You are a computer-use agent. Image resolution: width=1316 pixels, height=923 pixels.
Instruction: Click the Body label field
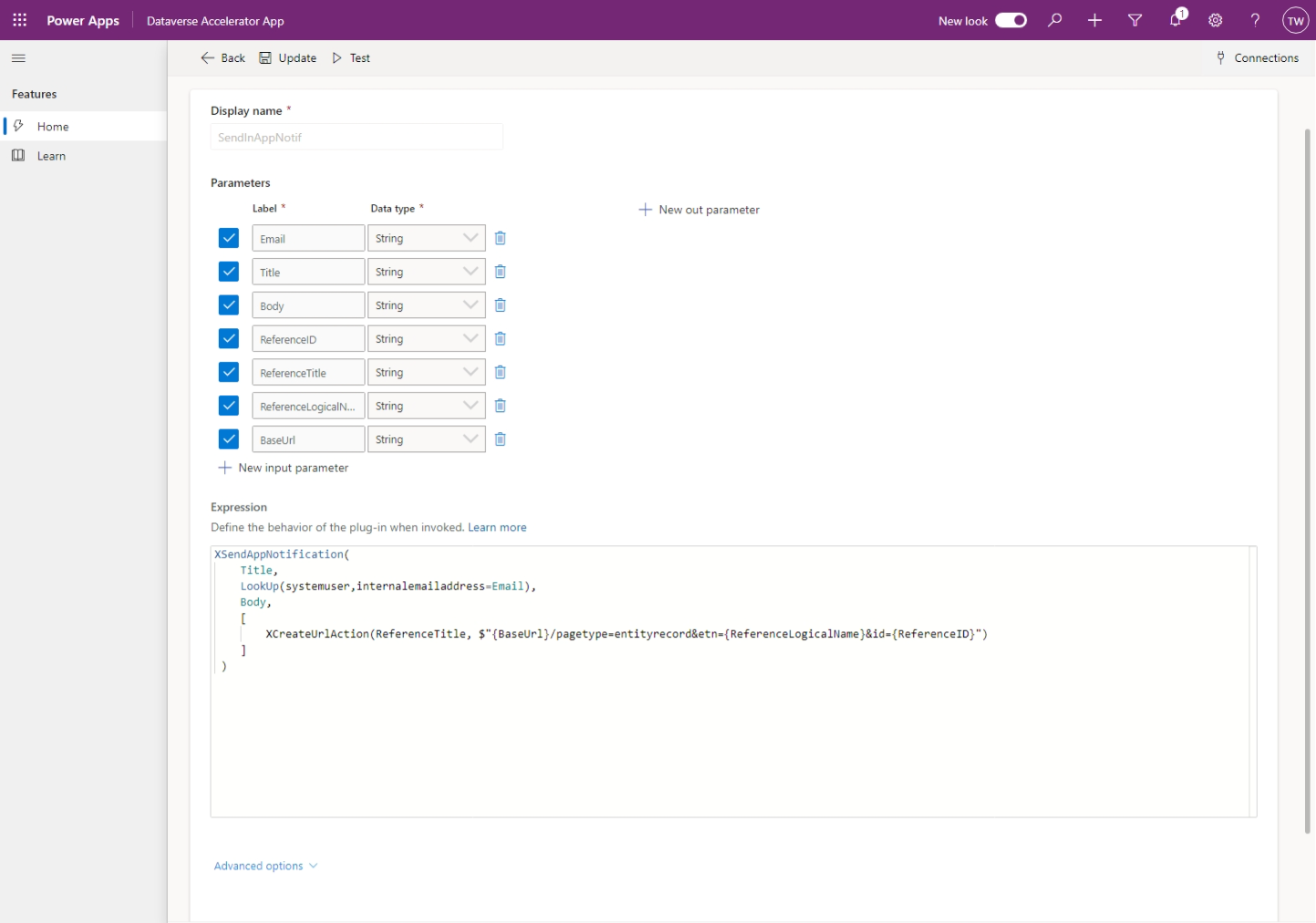(308, 306)
